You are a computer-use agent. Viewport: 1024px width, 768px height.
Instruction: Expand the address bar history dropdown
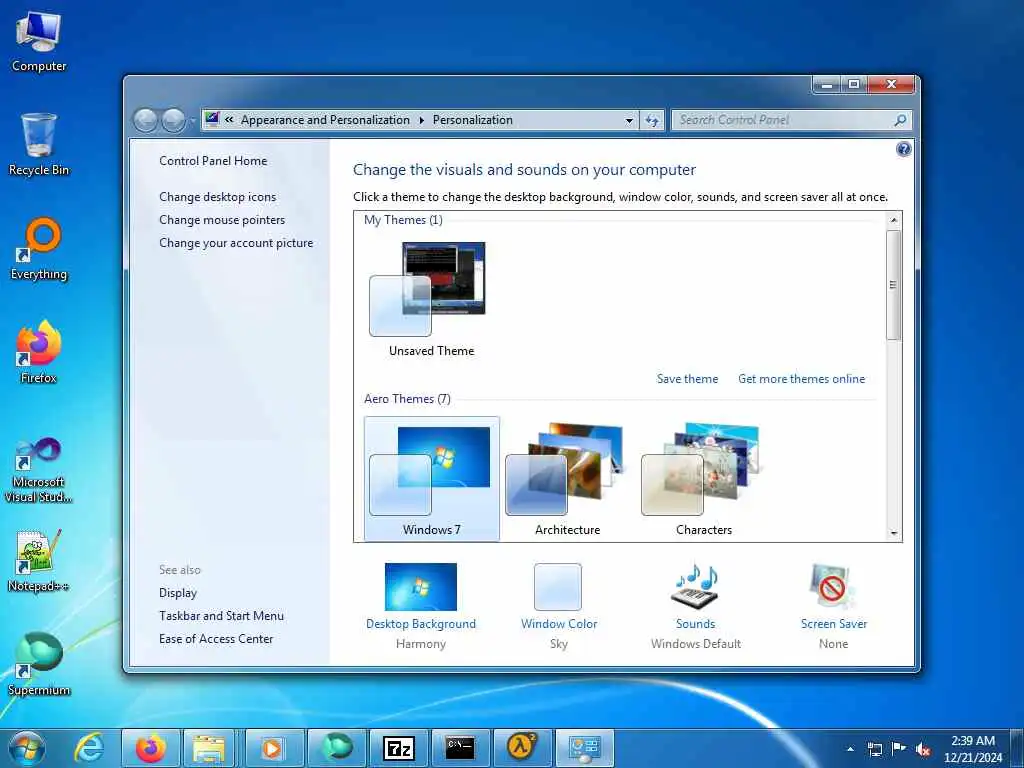tap(629, 121)
